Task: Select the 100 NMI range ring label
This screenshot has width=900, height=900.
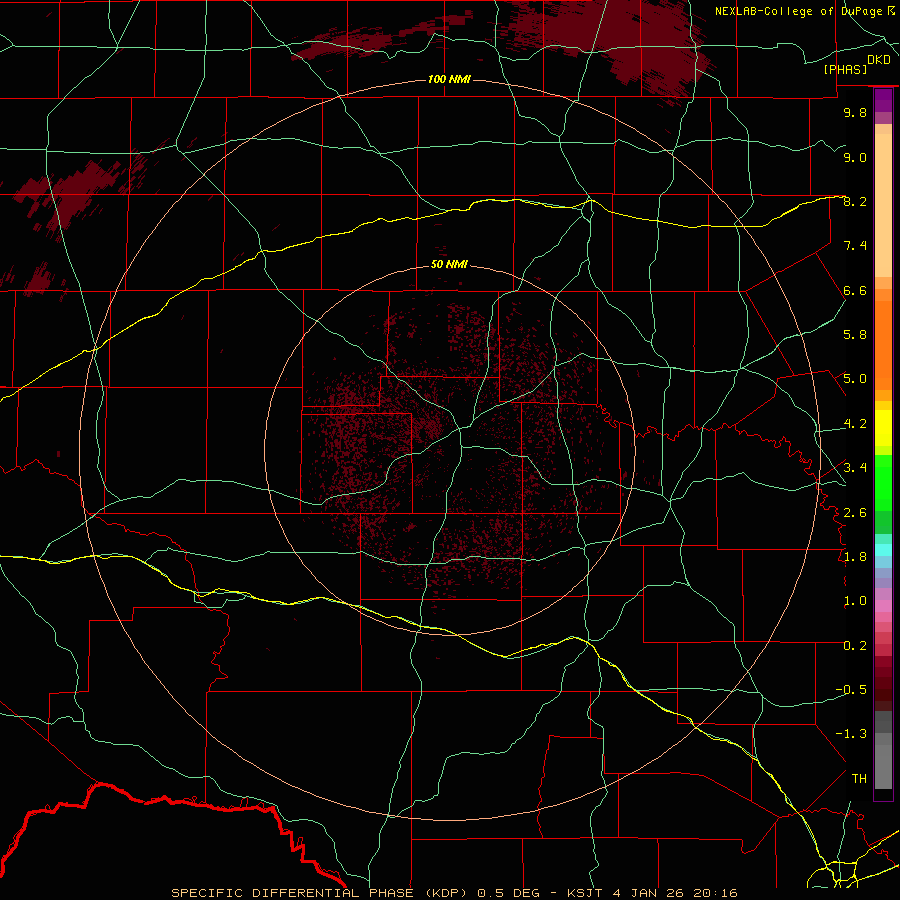Action: [449, 79]
